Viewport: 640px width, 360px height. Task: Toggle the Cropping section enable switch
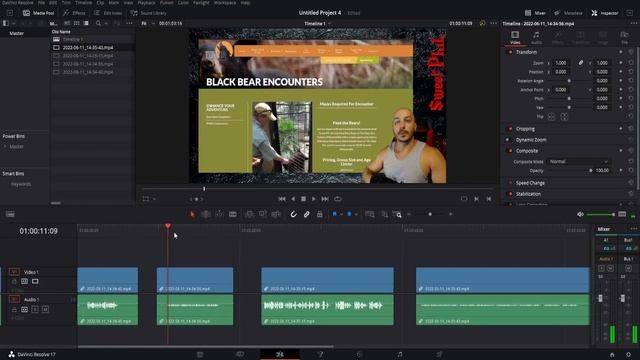coord(510,129)
